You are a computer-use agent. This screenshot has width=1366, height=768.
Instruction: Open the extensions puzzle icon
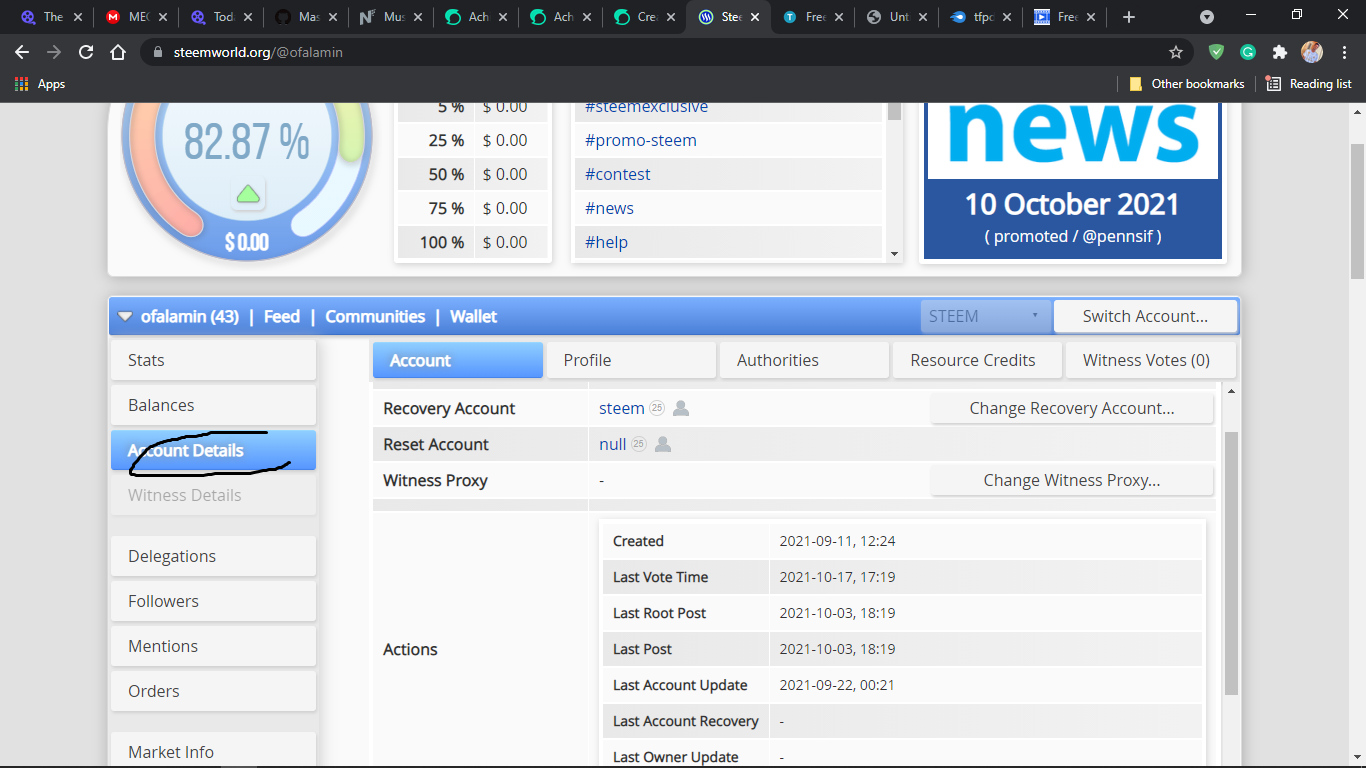[1280, 52]
